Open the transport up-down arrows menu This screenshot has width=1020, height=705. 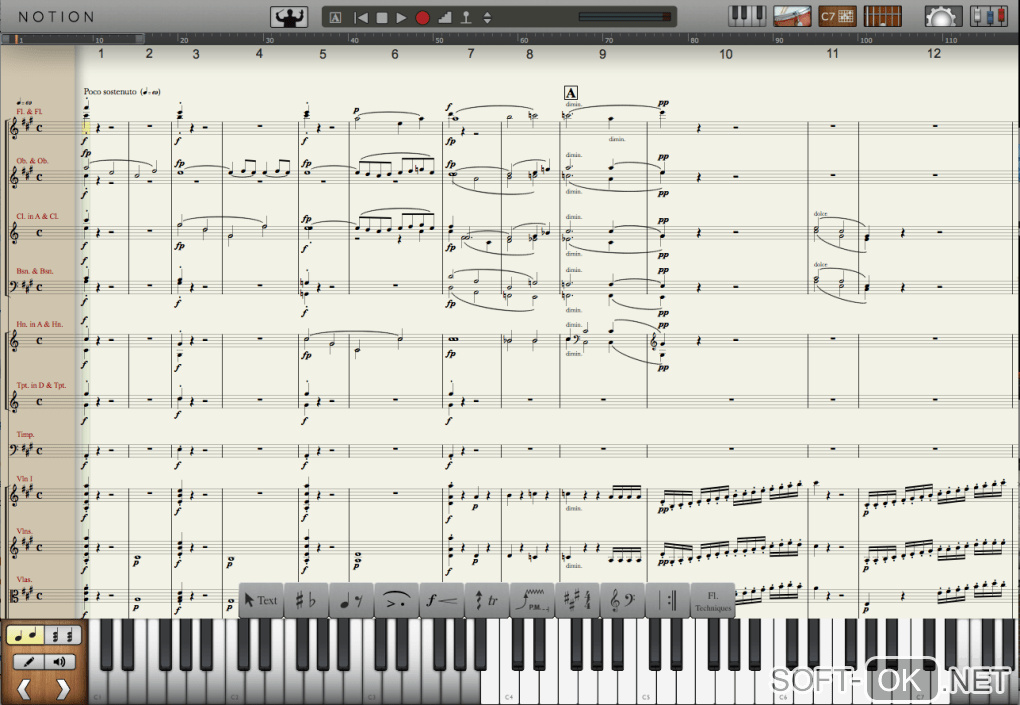click(487, 18)
